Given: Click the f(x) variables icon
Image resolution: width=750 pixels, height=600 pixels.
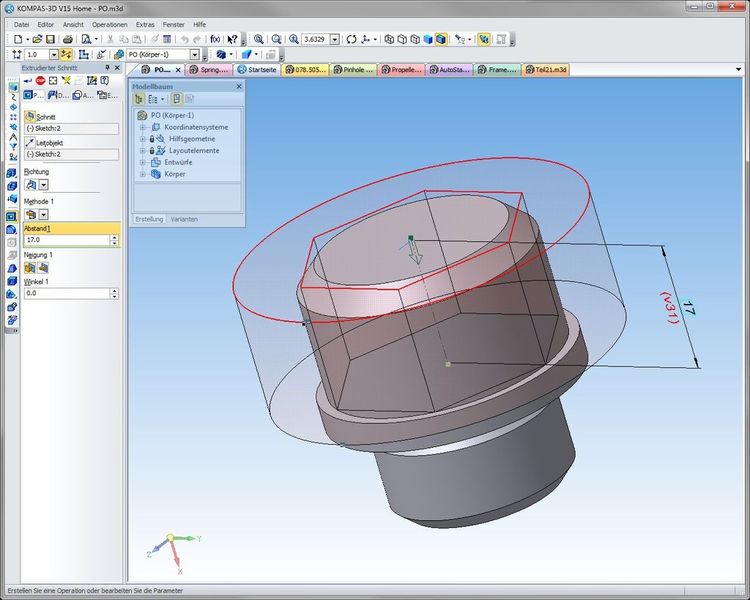Looking at the screenshot, I should pyautogui.click(x=214, y=39).
